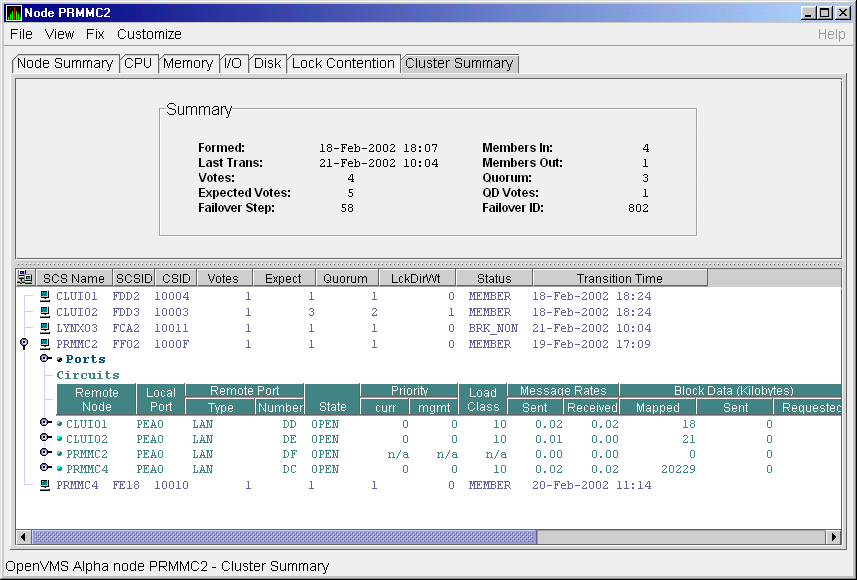Image resolution: width=857 pixels, height=580 pixels.
Task: Collapse the PRMMC2 node tree handle
Action: [24, 344]
